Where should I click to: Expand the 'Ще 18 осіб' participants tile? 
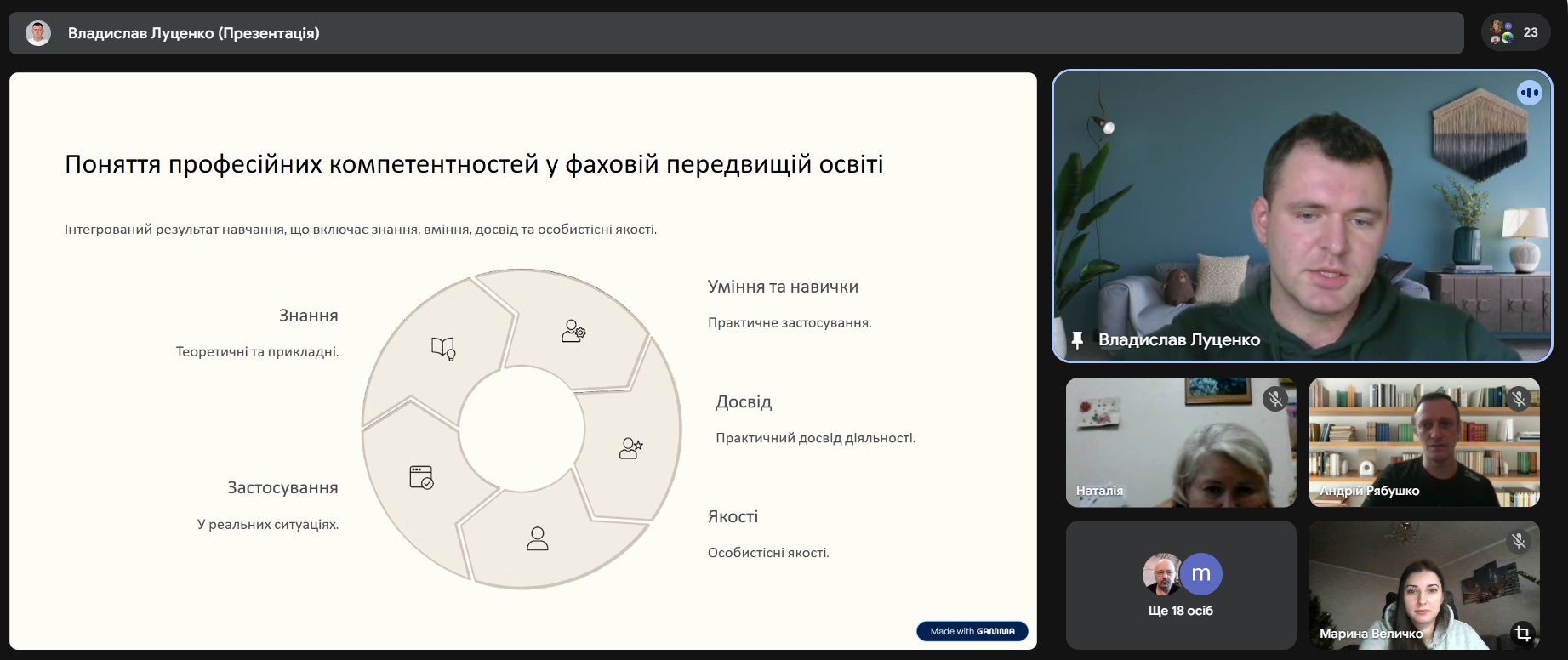[x=1181, y=585]
